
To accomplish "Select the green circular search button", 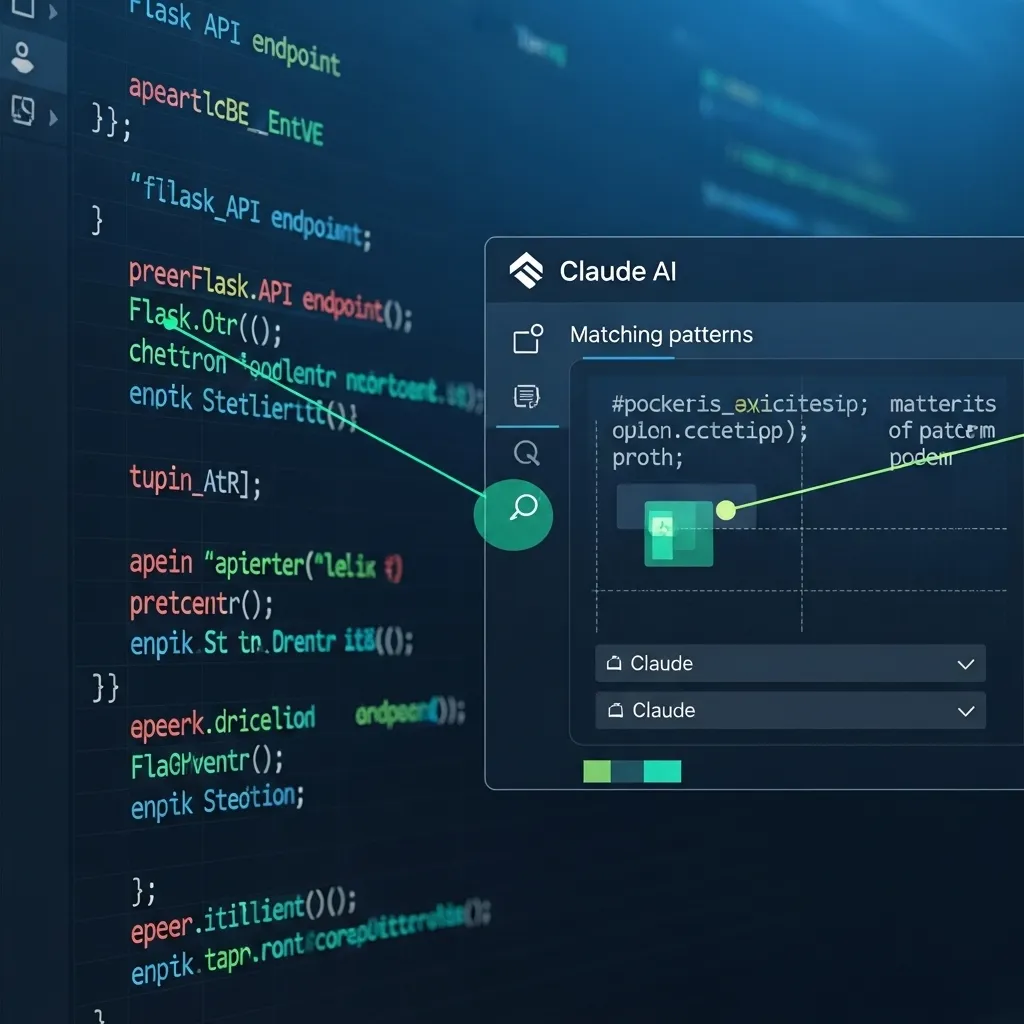I will click(x=514, y=514).
